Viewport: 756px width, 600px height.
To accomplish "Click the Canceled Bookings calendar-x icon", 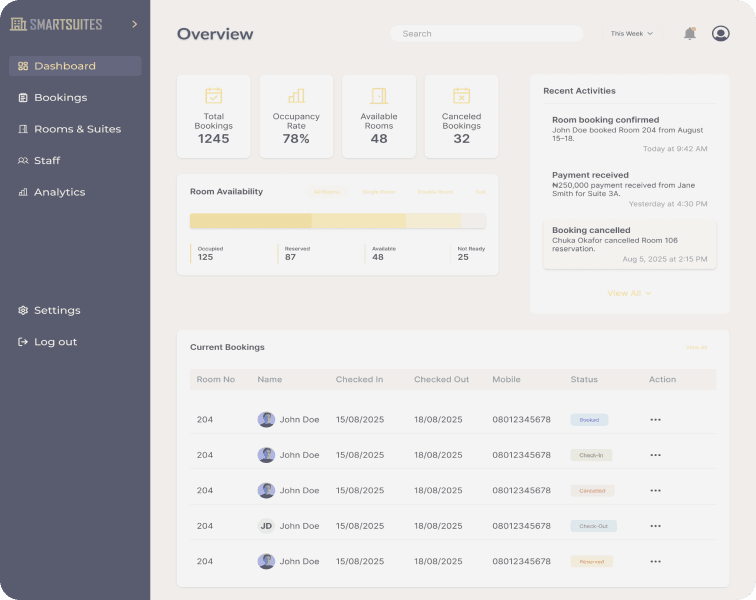I will (x=461, y=96).
